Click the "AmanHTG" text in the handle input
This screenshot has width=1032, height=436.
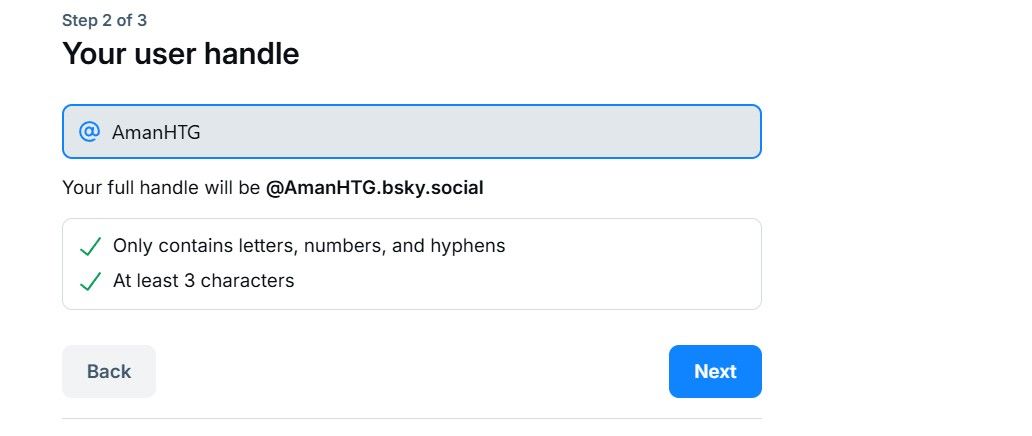(x=156, y=132)
